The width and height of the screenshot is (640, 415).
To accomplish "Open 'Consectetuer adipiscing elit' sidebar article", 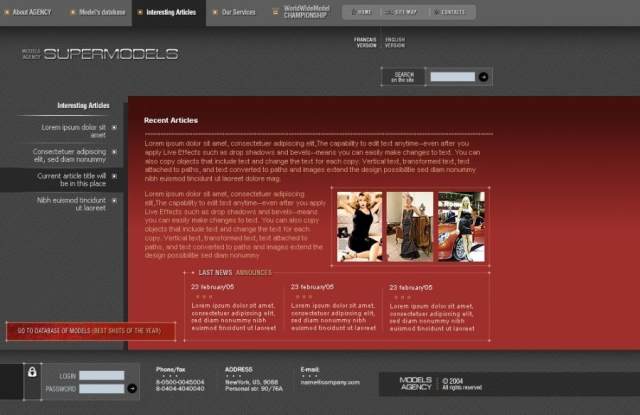I will coord(69,155).
